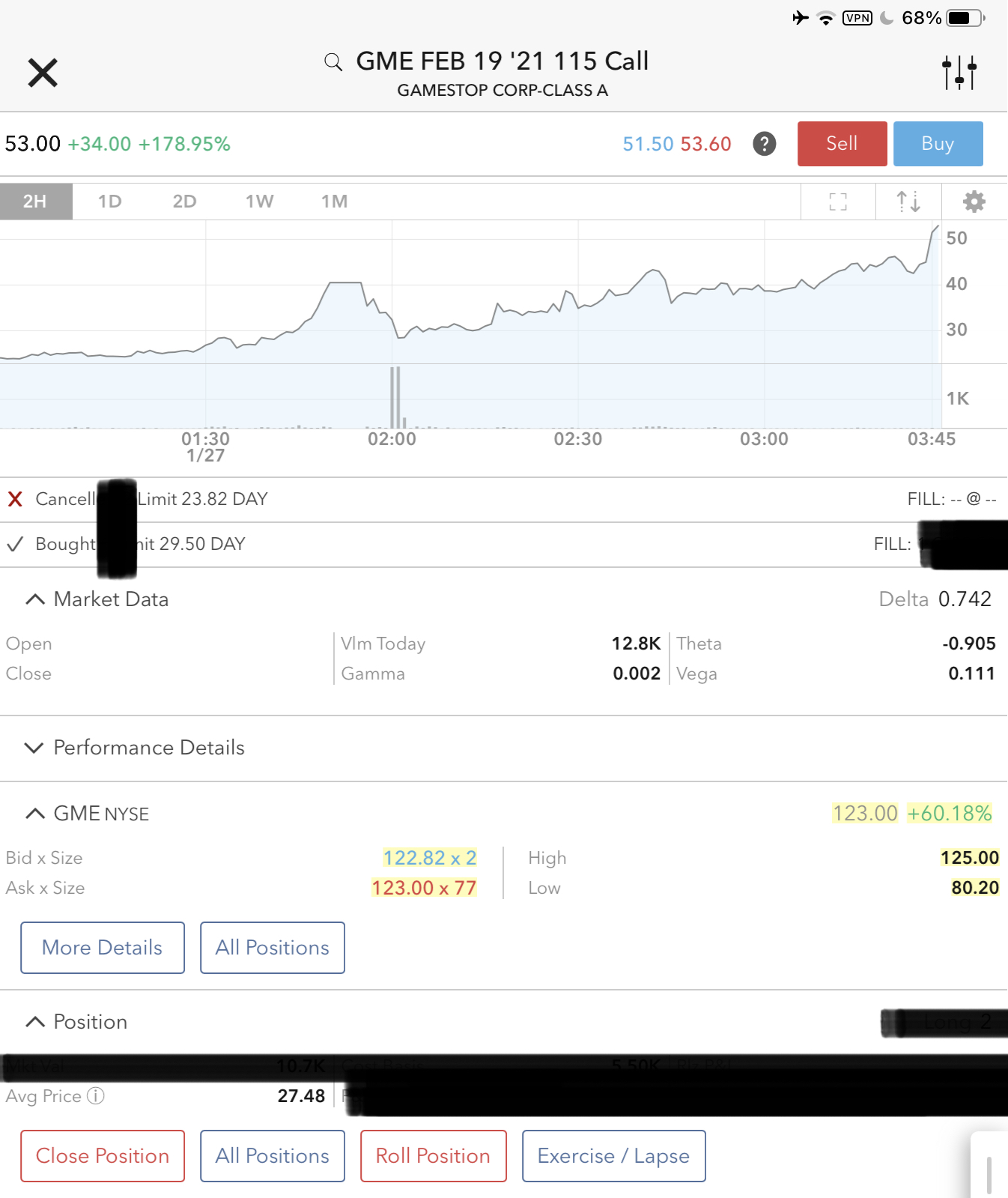Tap the question mark help icon
Image resolution: width=1008 pixels, height=1198 pixels.
764,144
